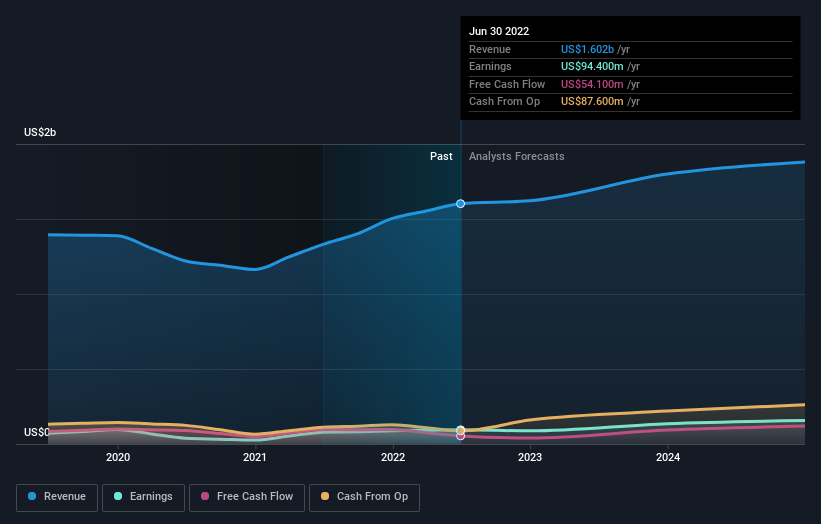821x524 pixels.
Task: Click the US$0 y-axis label
Action: [x=37, y=432]
